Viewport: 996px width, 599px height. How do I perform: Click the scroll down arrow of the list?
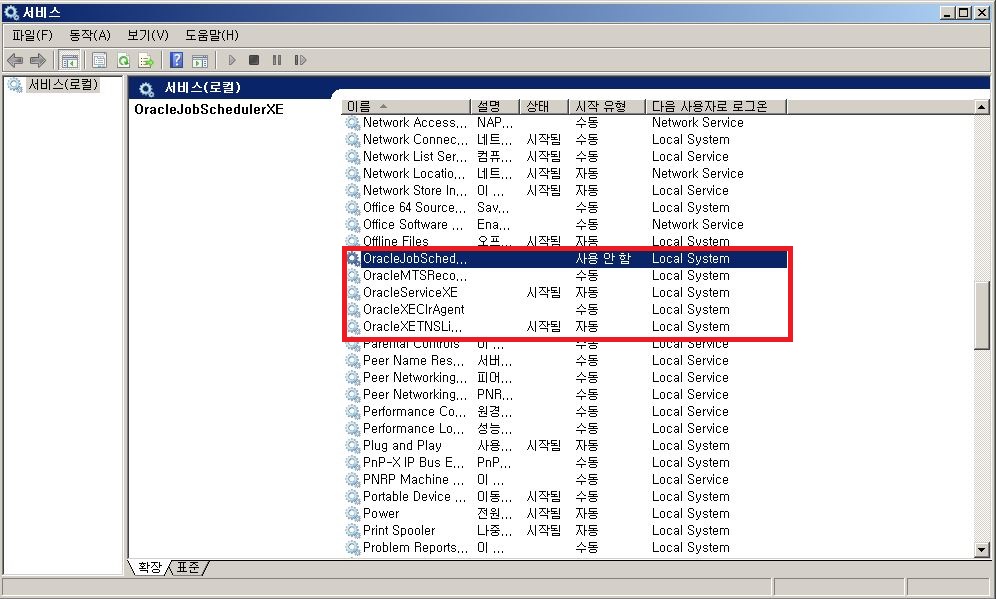coord(981,550)
